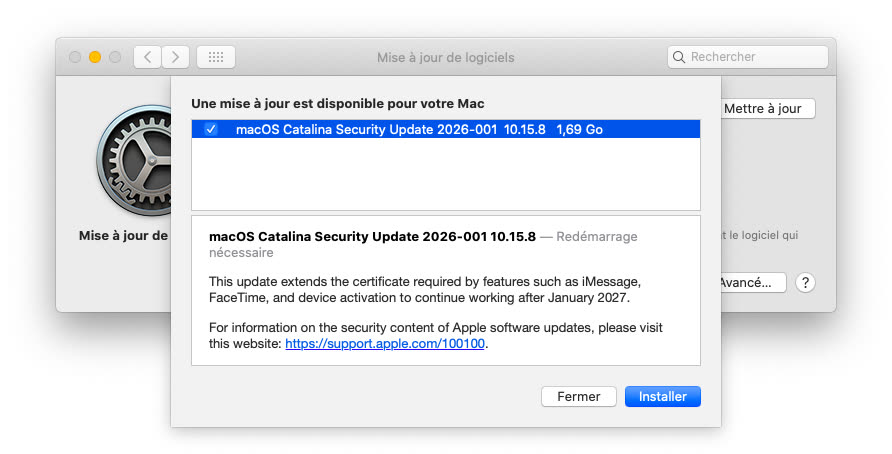Click the gray zoom window button
Screen dimensions: 892x454
click(115, 57)
